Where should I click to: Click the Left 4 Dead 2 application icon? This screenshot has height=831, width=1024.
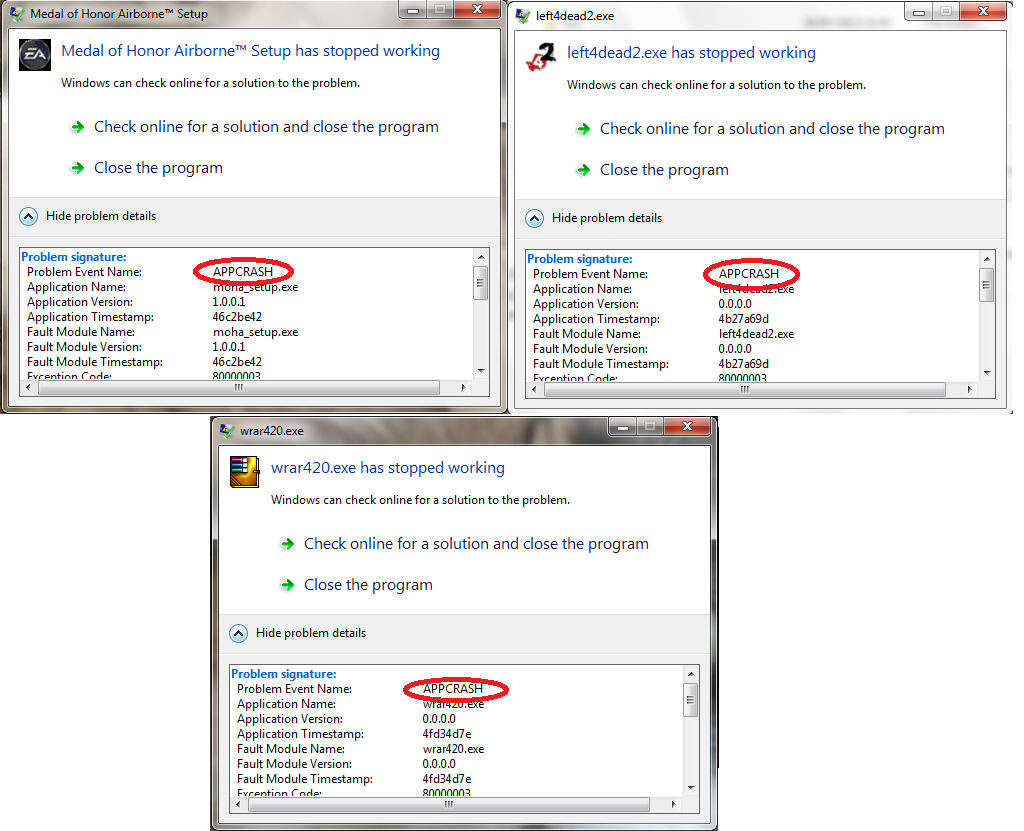(541, 57)
